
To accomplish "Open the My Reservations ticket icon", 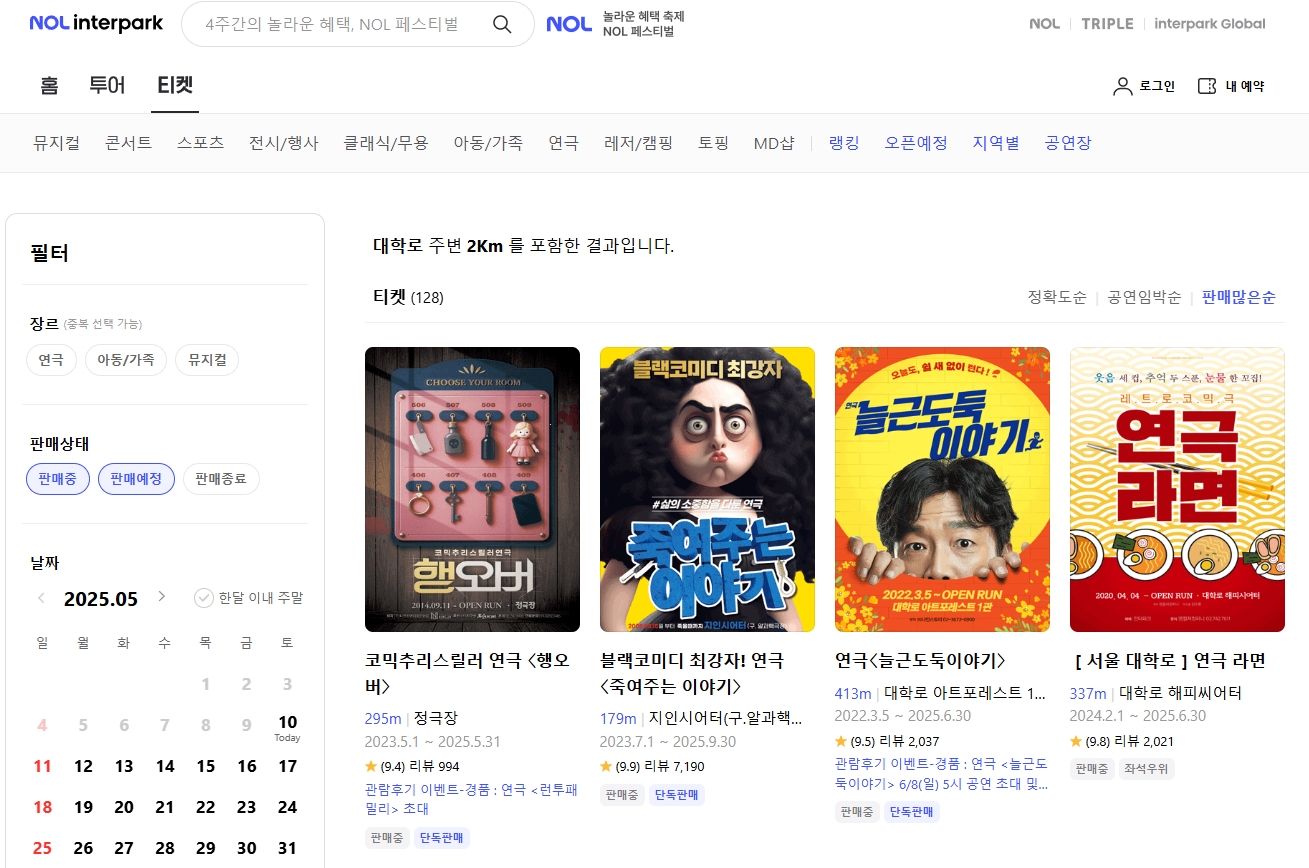I will pyautogui.click(x=1207, y=86).
